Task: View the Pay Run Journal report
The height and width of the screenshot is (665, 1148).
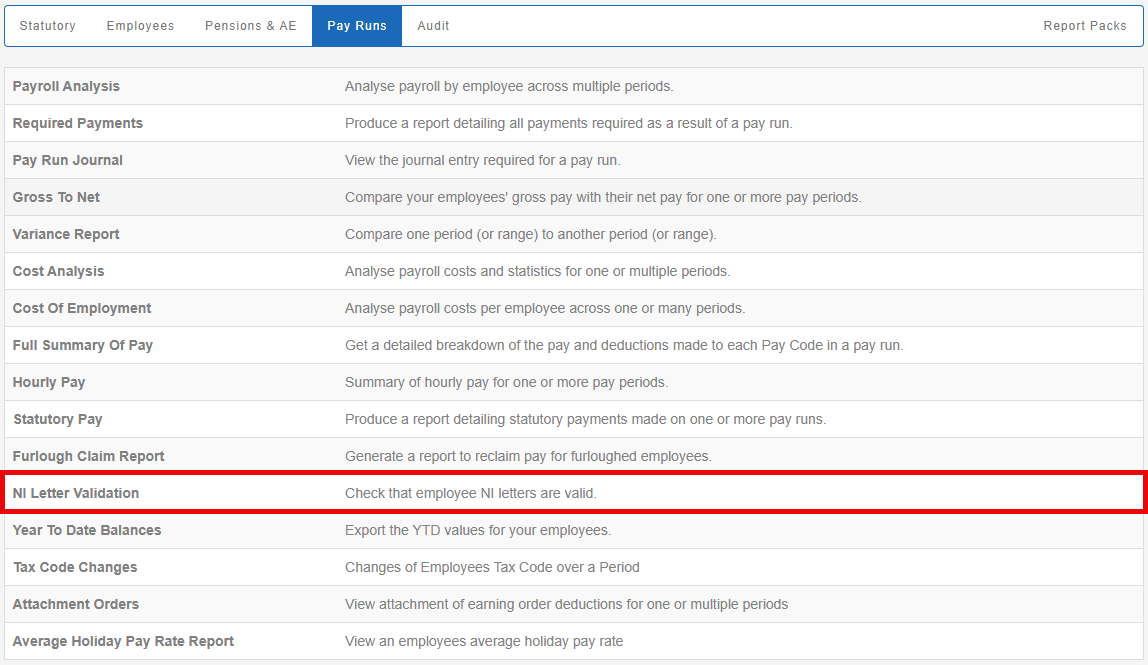Action: tap(68, 161)
